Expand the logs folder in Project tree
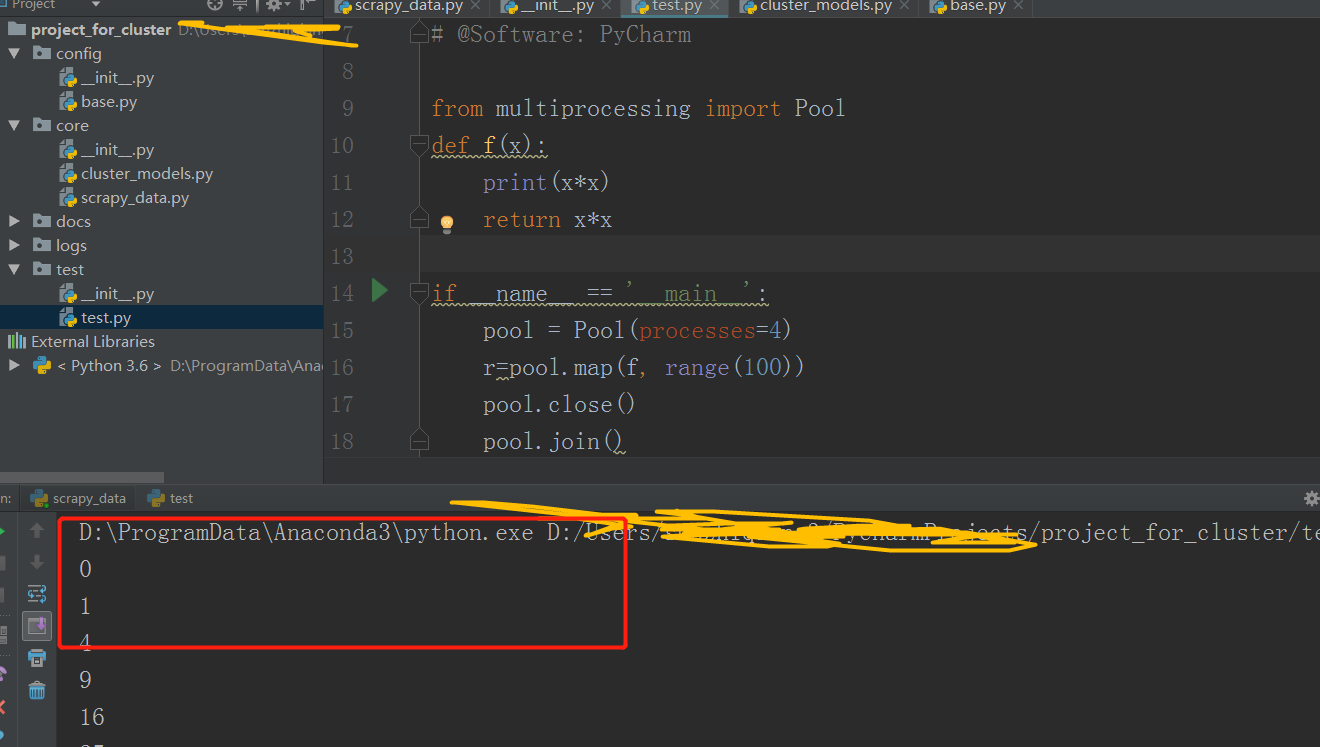The height and width of the screenshot is (747, 1320). [14, 245]
